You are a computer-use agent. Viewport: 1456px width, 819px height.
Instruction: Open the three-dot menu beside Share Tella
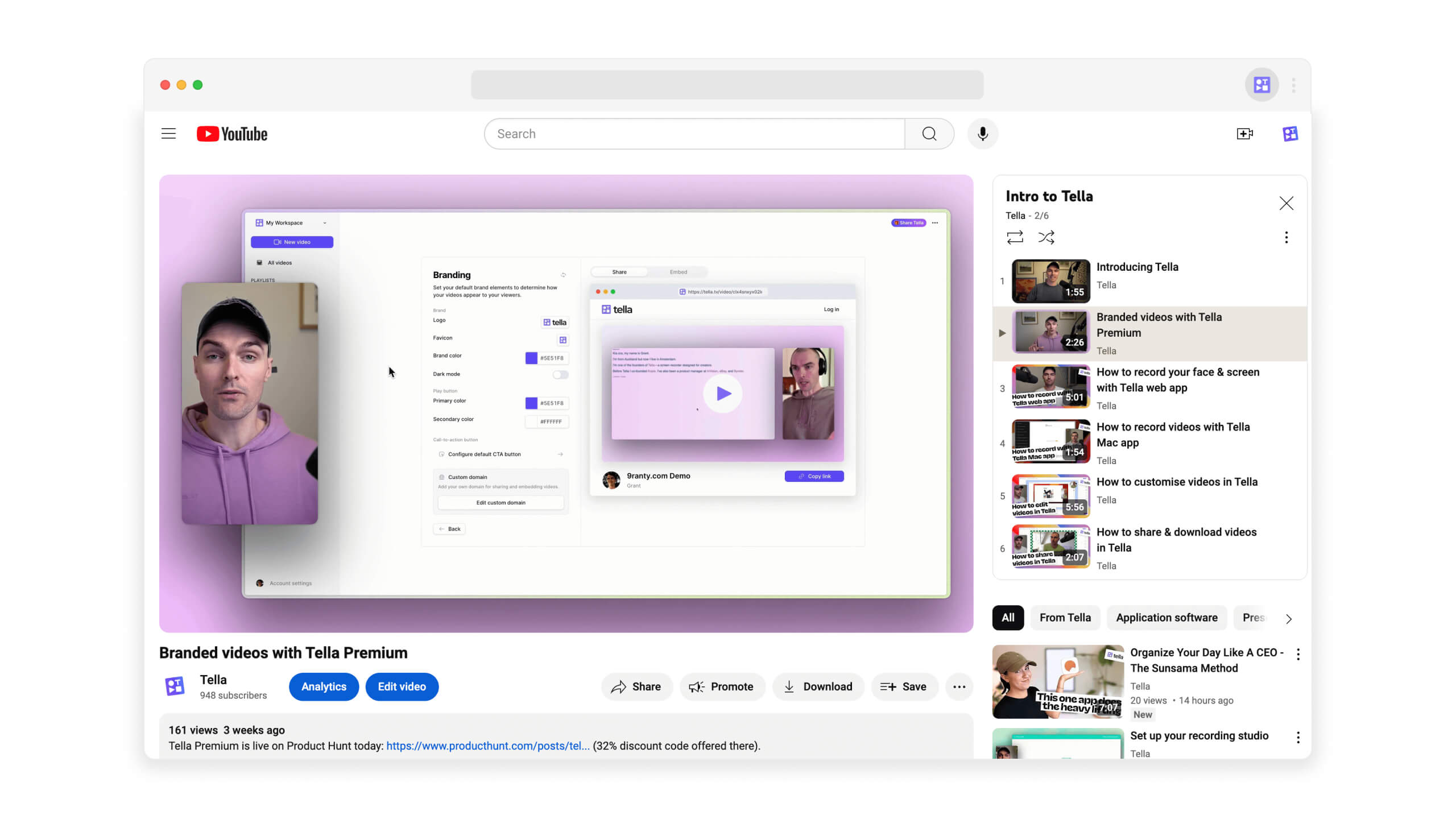(x=935, y=222)
